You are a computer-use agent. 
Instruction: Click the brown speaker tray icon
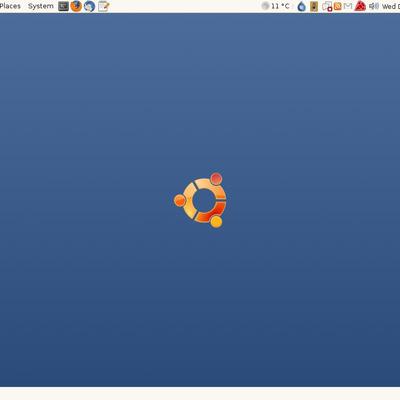314,6
